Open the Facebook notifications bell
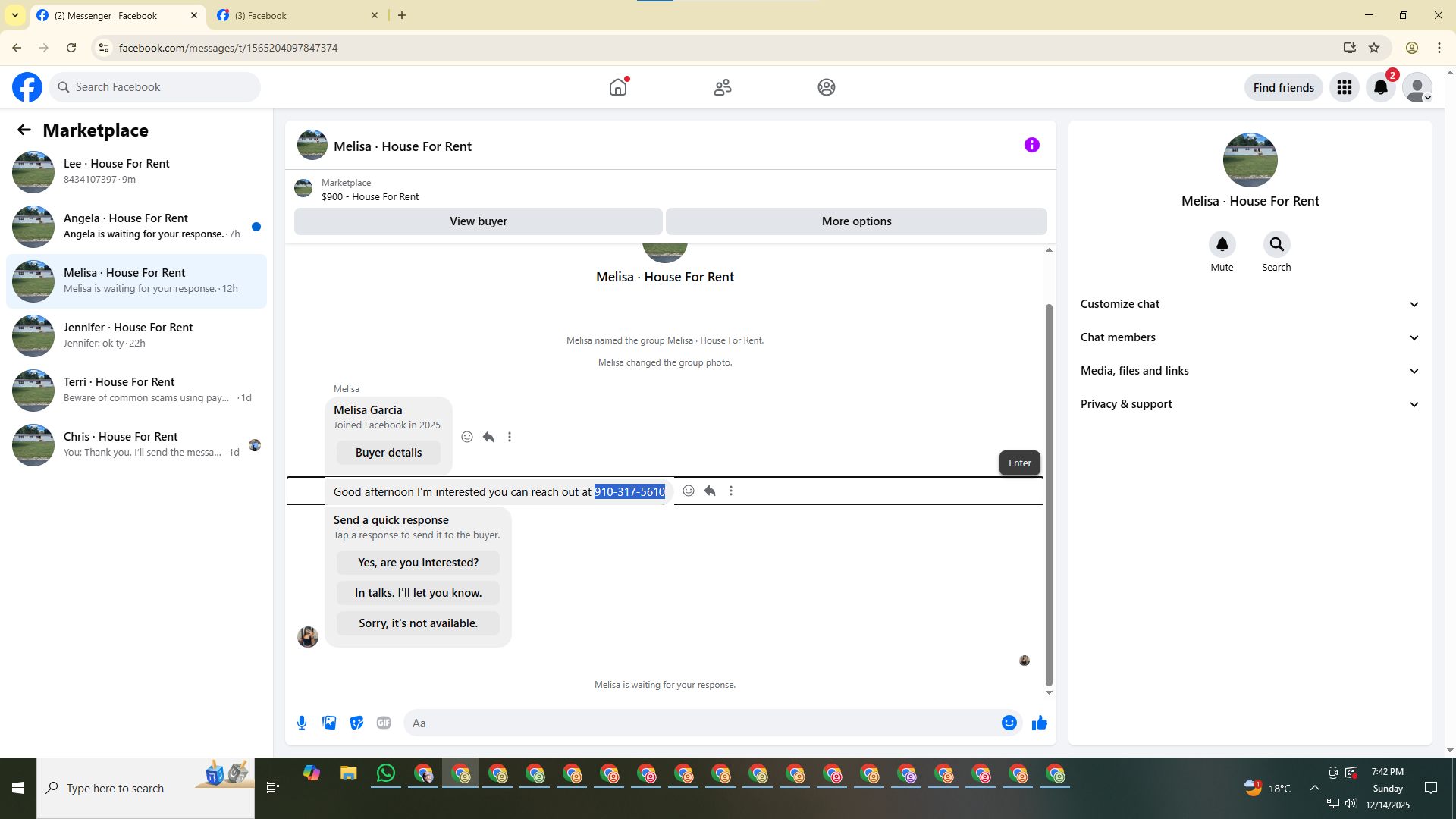1456x819 pixels. point(1380,87)
